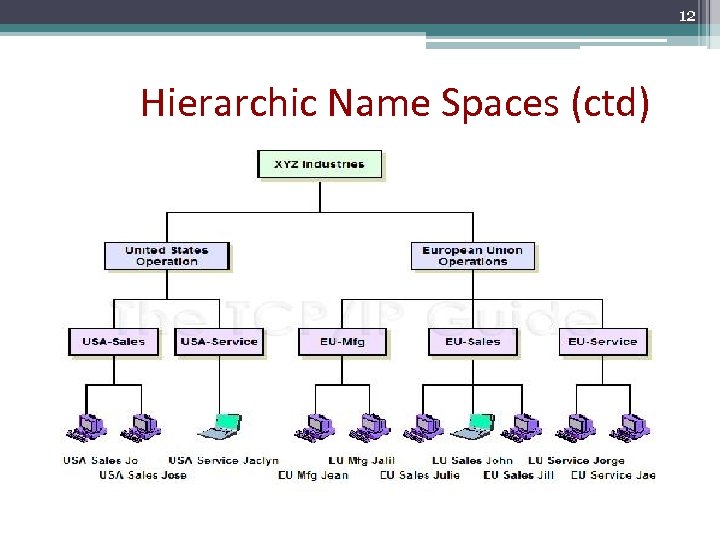Click the desktop computer icon for USA Sales Jose
720x540 pixels.
(x=141, y=428)
